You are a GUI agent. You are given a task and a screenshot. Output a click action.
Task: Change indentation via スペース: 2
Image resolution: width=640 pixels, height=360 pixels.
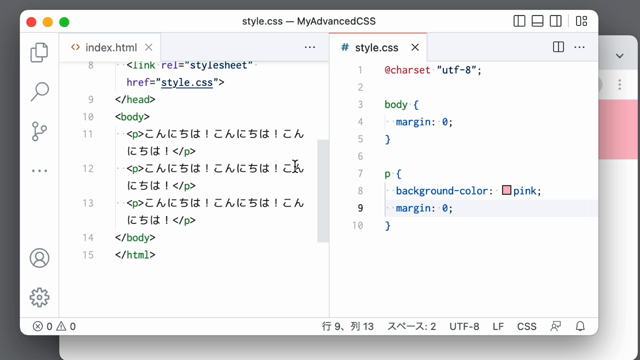[411, 327]
